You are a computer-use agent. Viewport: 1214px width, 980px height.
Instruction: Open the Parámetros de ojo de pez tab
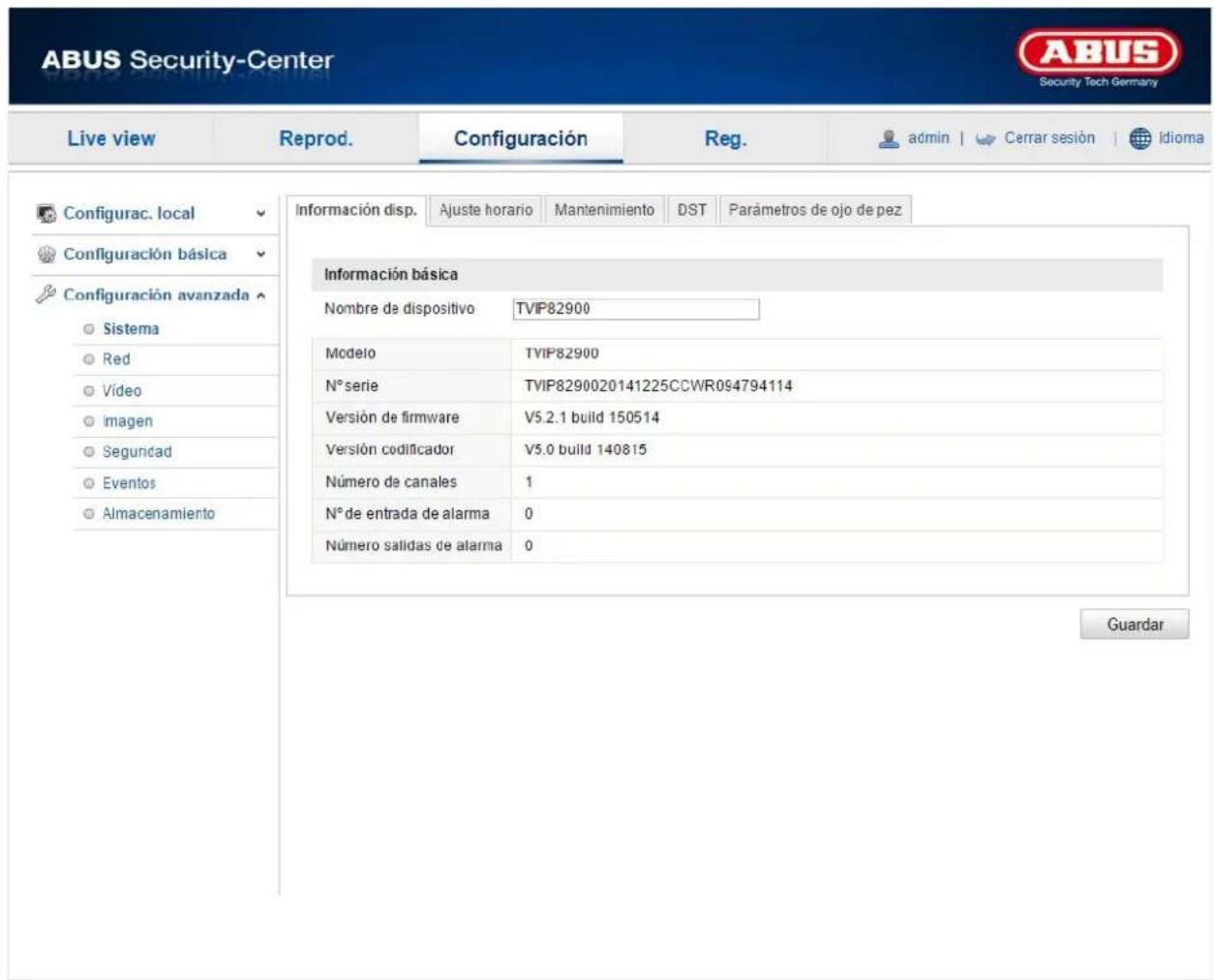tap(815, 210)
